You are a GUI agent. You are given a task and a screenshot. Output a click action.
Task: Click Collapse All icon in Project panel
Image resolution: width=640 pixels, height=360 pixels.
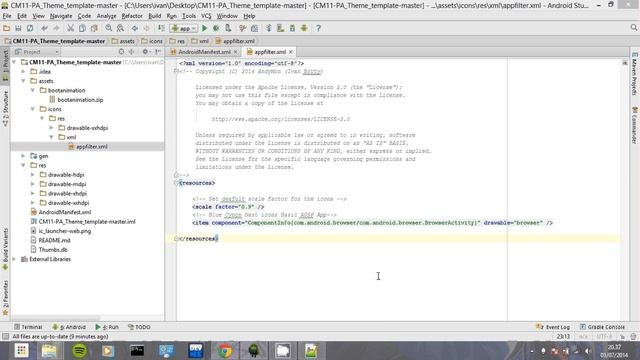coord(131,52)
